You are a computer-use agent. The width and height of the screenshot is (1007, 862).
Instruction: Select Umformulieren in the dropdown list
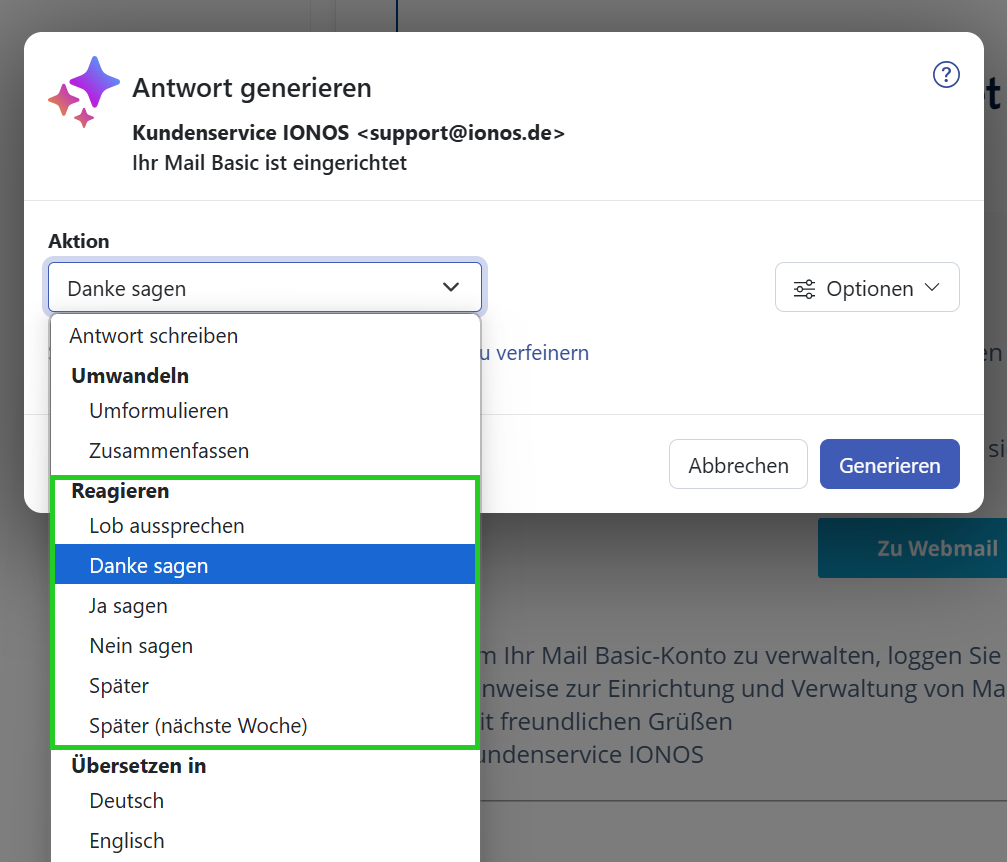coord(265,411)
